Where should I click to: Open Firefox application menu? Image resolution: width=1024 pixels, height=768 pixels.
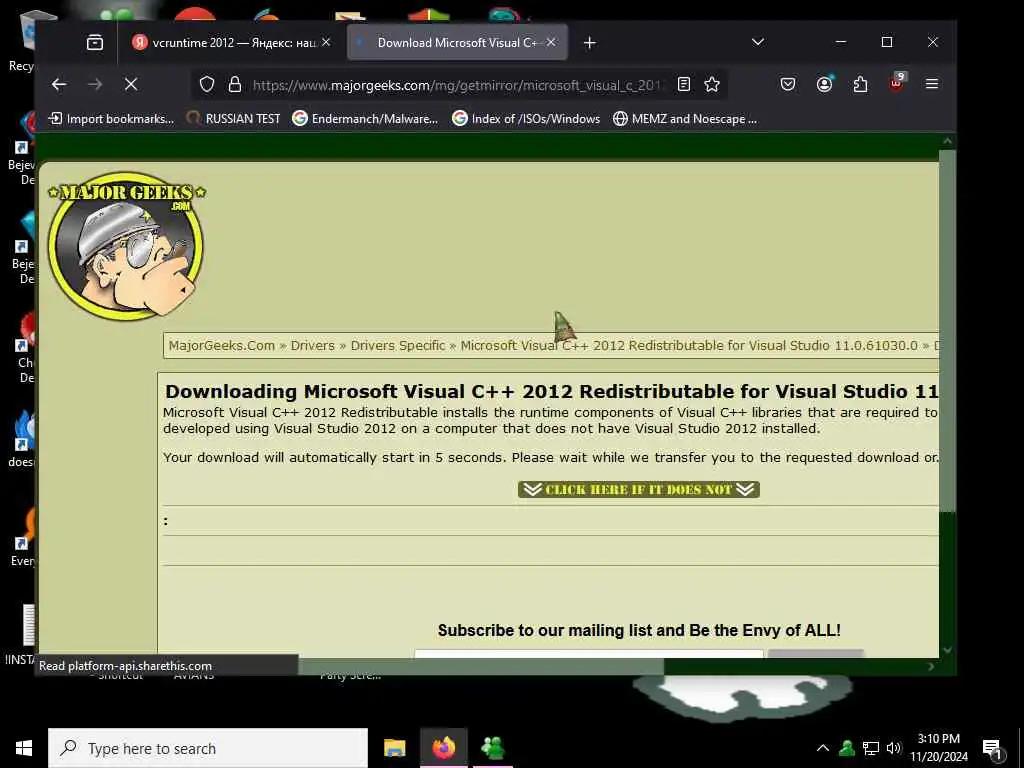tap(932, 84)
